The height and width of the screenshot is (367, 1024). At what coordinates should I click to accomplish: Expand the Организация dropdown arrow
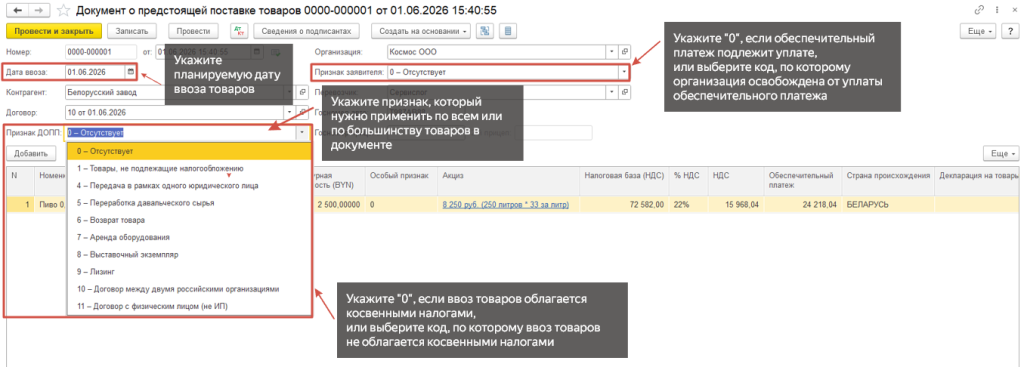tap(612, 52)
